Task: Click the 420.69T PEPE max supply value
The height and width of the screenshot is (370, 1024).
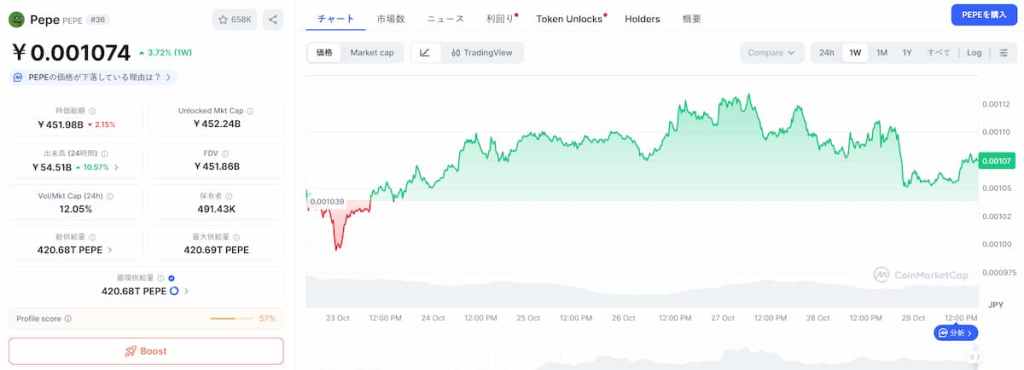Action: coord(216,250)
